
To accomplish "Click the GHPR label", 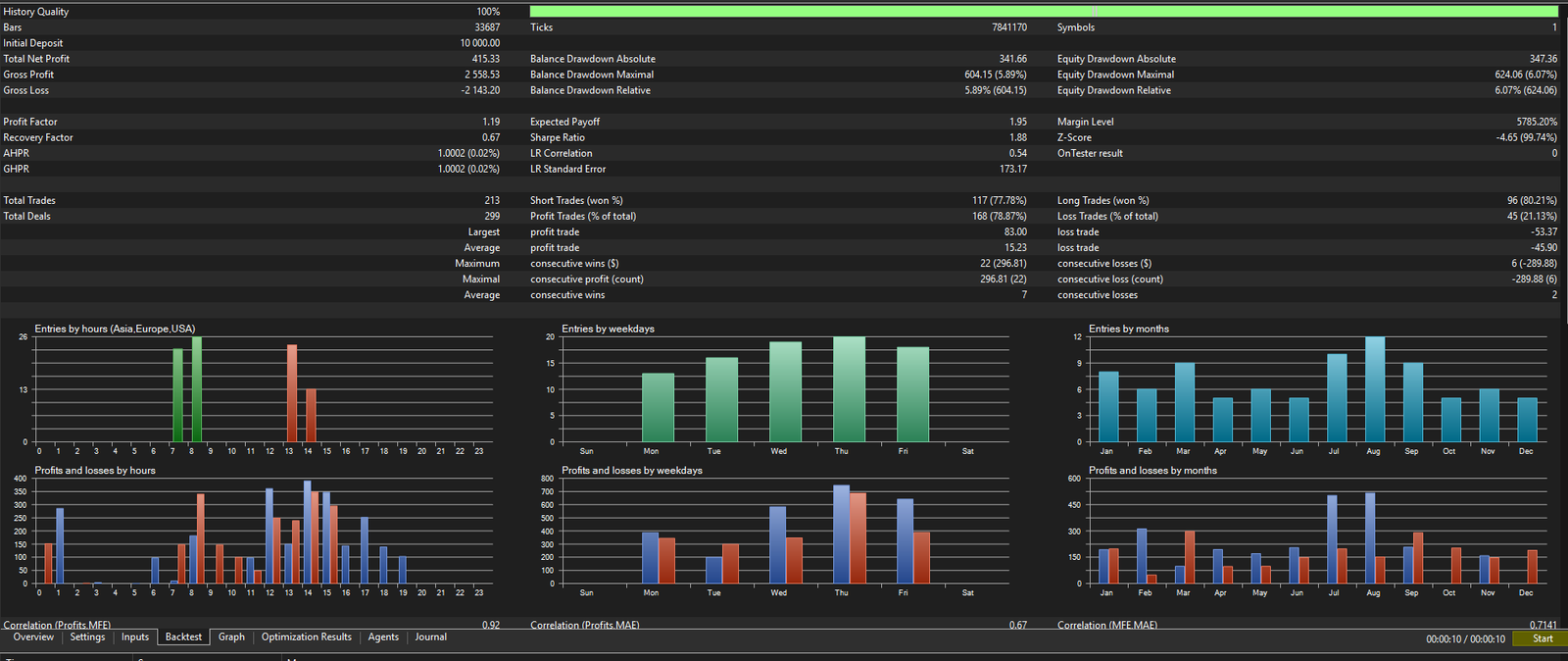I will (16, 169).
